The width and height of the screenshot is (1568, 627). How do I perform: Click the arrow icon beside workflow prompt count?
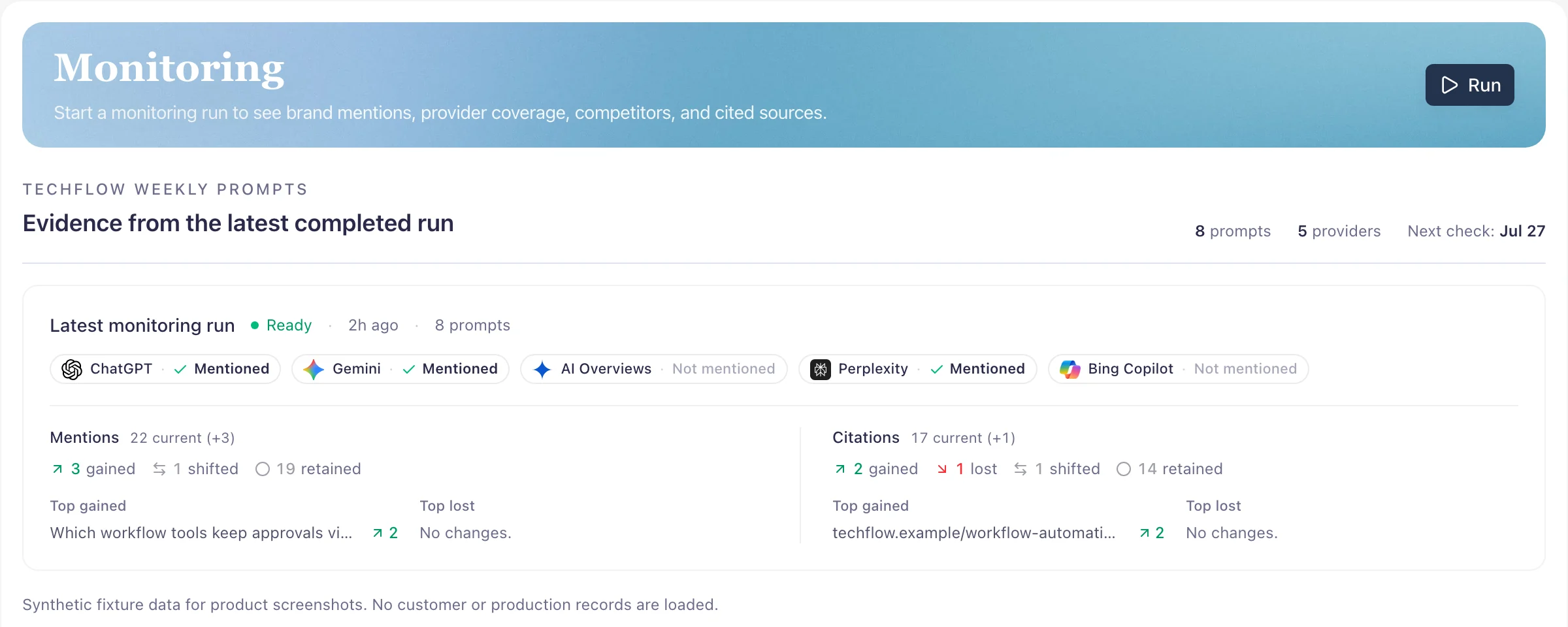tap(378, 533)
